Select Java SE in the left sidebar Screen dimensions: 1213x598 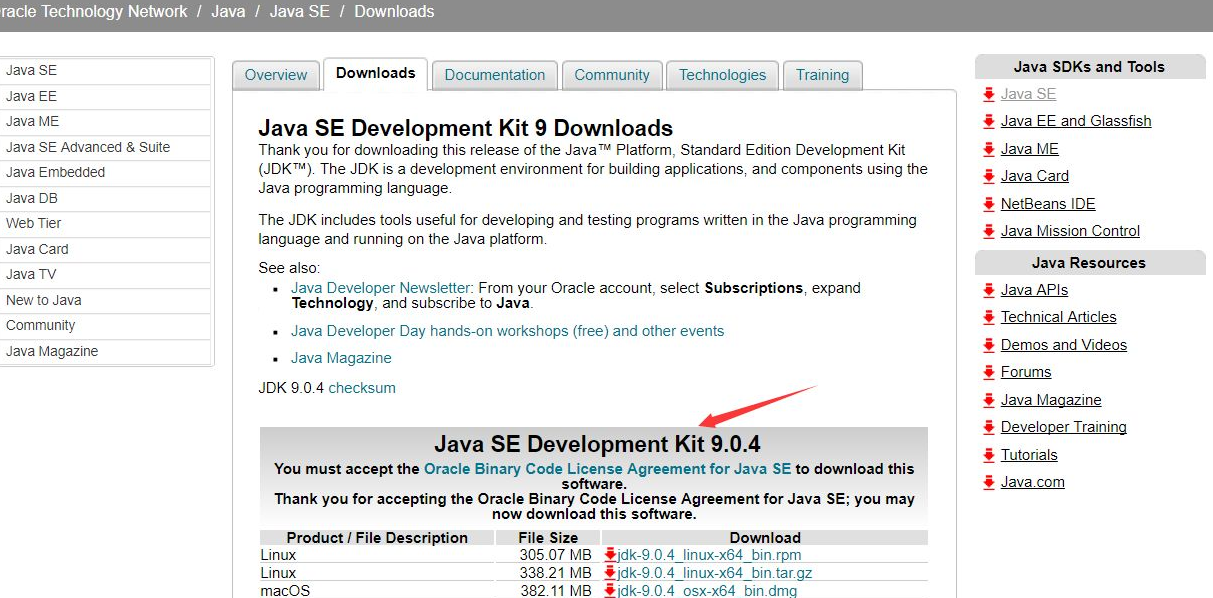click(105, 71)
